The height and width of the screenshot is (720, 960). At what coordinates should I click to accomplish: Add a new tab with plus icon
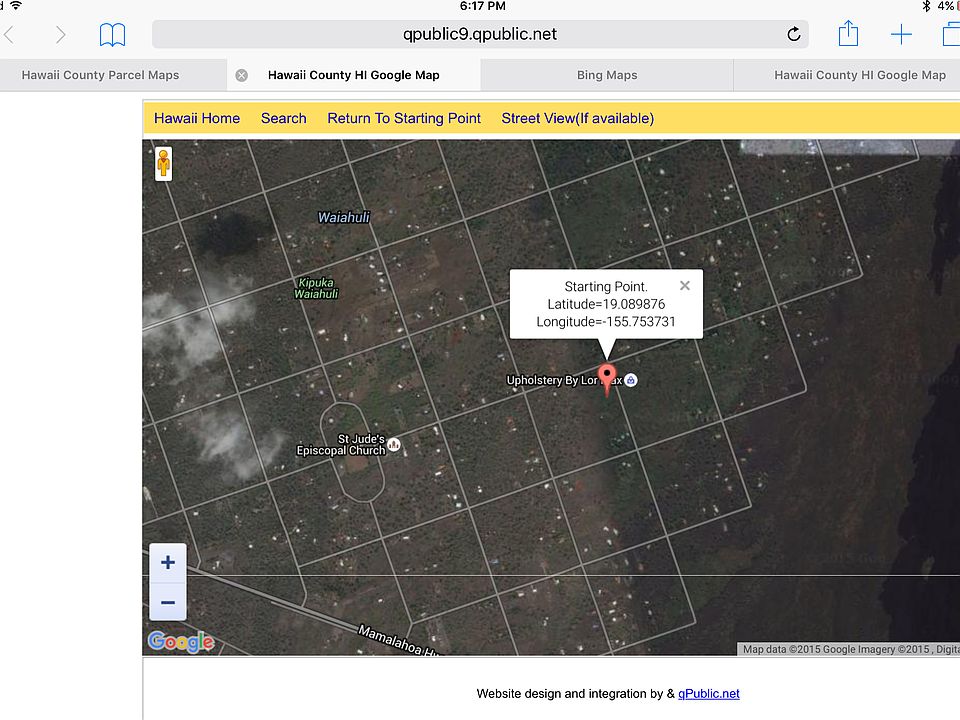point(901,35)
